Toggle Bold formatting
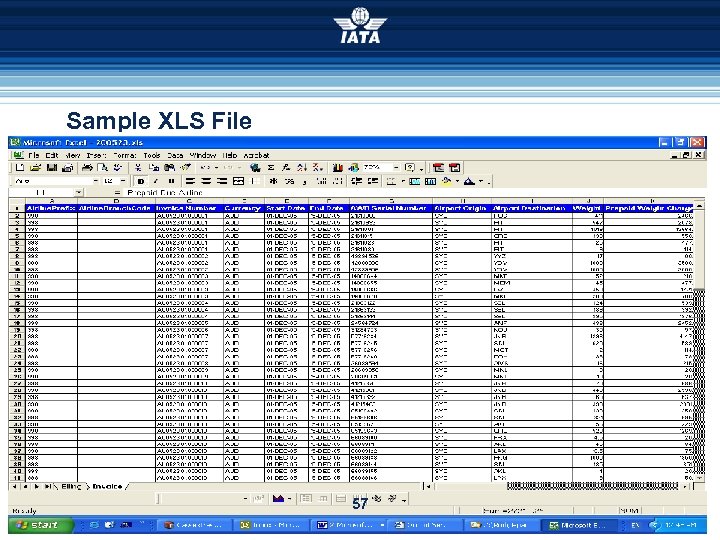Viewport: 720px width, 540px height. 141,181
